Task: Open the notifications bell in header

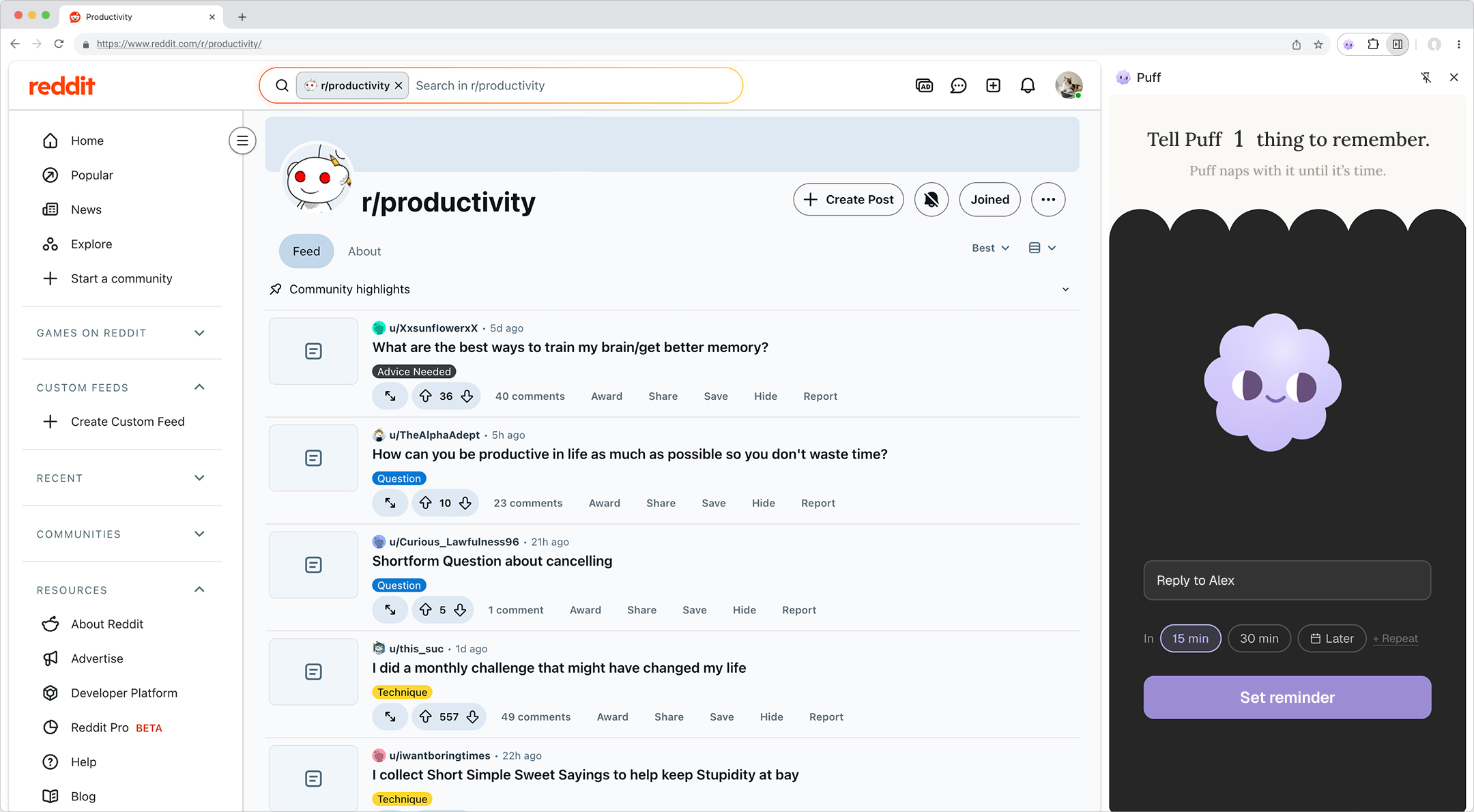Action: point(1028,85)
